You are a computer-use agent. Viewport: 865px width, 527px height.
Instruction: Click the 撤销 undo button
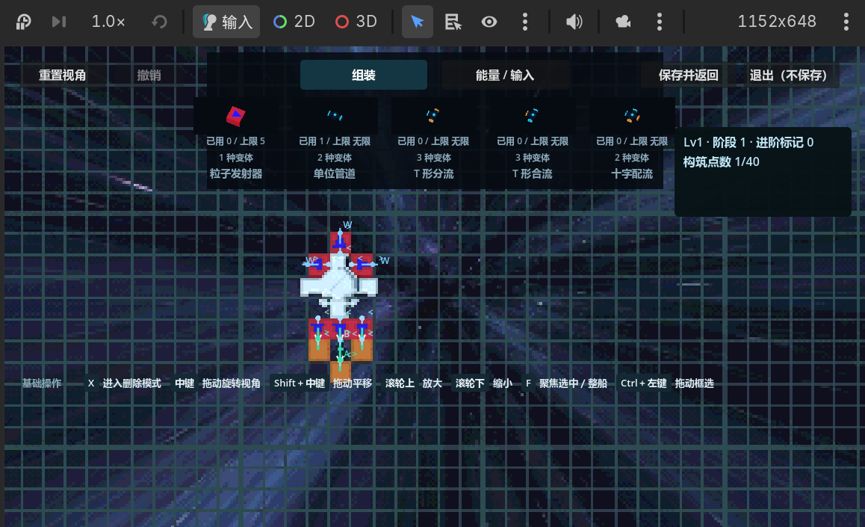(x=149, y=75)
